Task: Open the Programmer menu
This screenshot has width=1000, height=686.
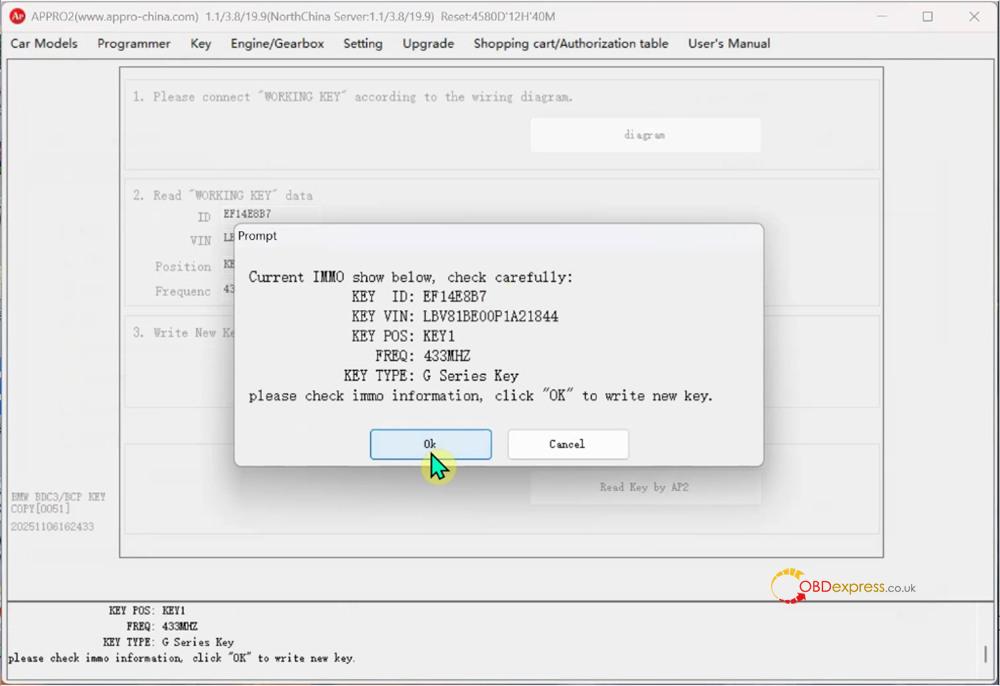Action: coord(133,44)
